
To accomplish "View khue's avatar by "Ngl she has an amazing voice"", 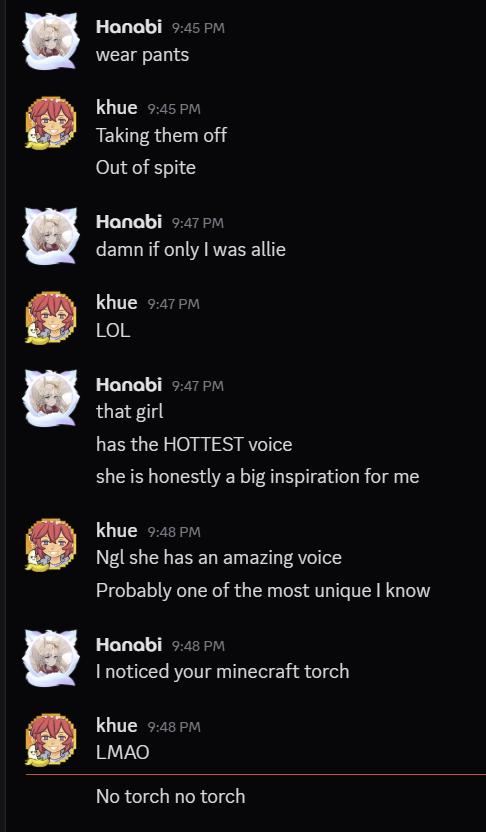I will (51, 544).
